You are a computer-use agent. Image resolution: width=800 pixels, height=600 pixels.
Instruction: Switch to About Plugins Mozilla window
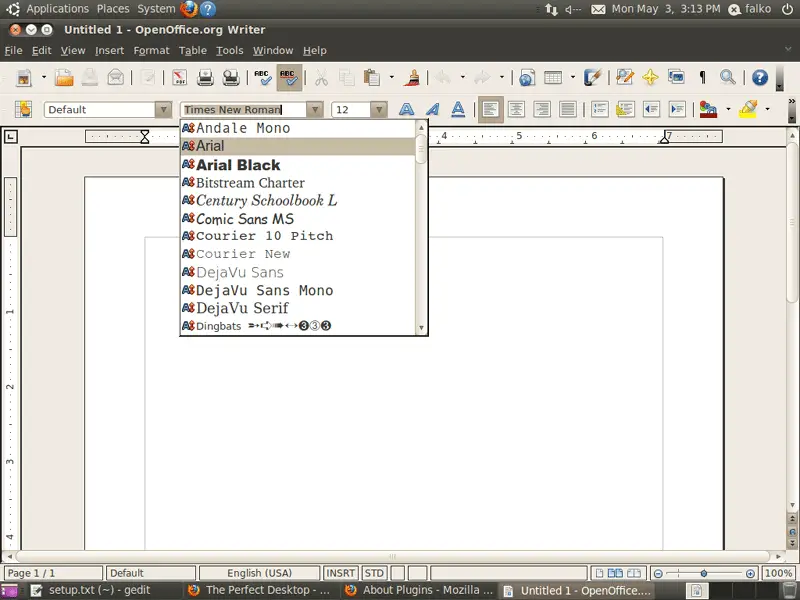(419, 590)
